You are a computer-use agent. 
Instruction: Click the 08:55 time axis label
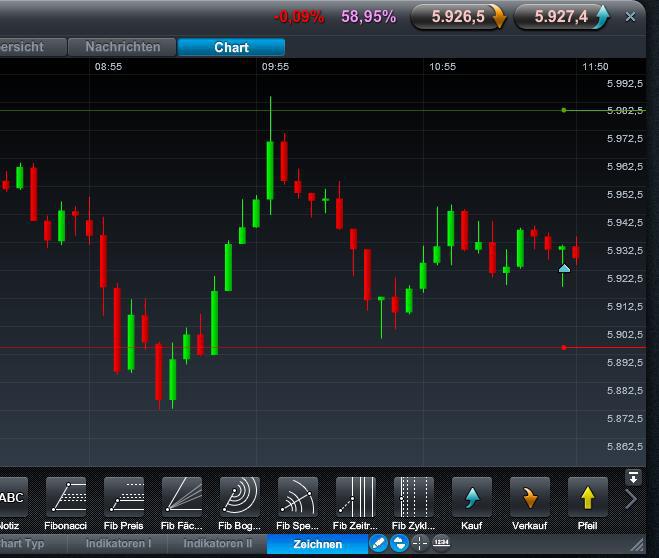pos(108,66)
